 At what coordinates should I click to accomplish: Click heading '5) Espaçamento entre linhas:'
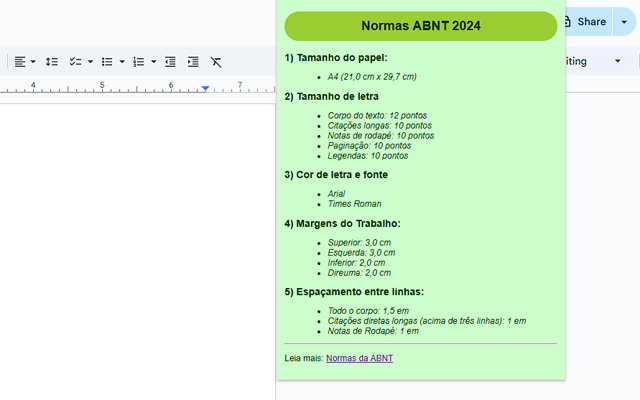(x=354, y=292)
